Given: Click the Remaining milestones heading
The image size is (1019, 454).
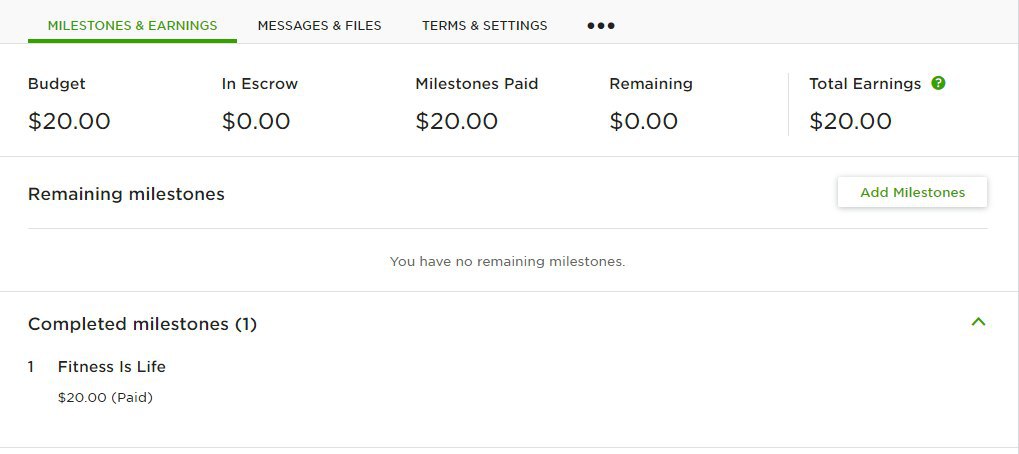Looking at the screenshot, I should 126,194.
